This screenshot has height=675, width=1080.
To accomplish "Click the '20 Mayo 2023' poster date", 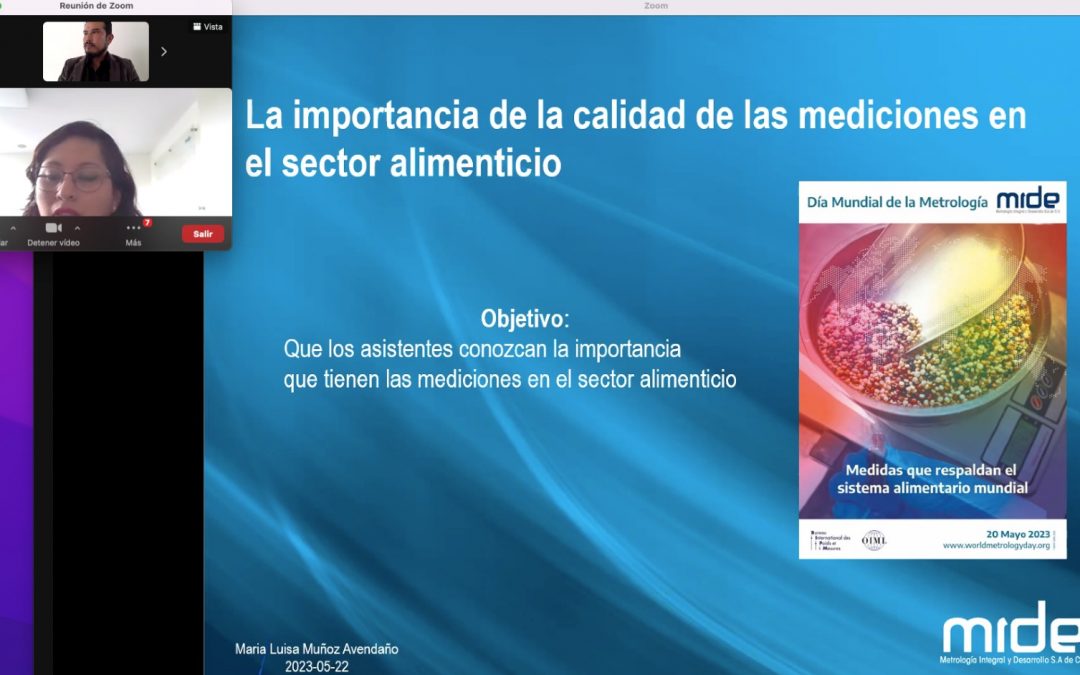I will tap(1018, 534).
